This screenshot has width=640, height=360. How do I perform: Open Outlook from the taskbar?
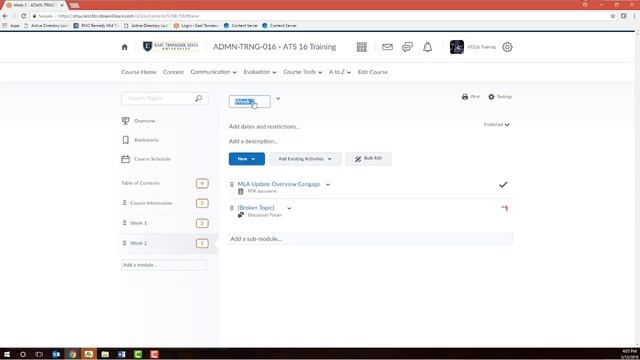coord(56,354)
